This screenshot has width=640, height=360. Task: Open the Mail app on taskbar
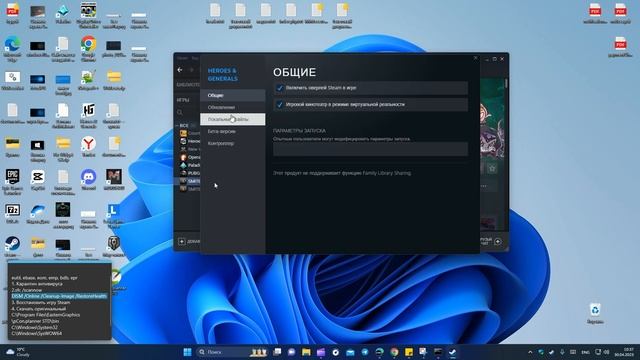tap(350, 352)
